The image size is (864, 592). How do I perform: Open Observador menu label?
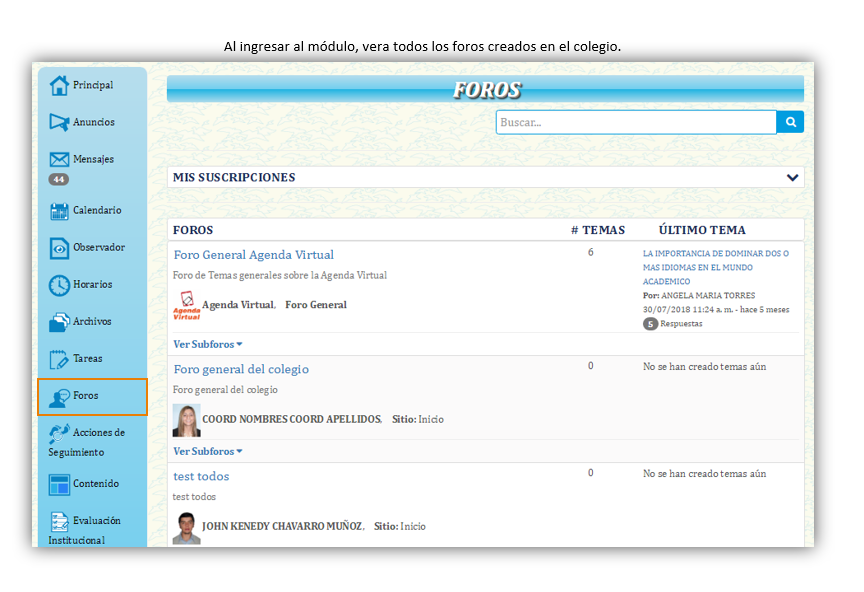(x=99, y=247)
